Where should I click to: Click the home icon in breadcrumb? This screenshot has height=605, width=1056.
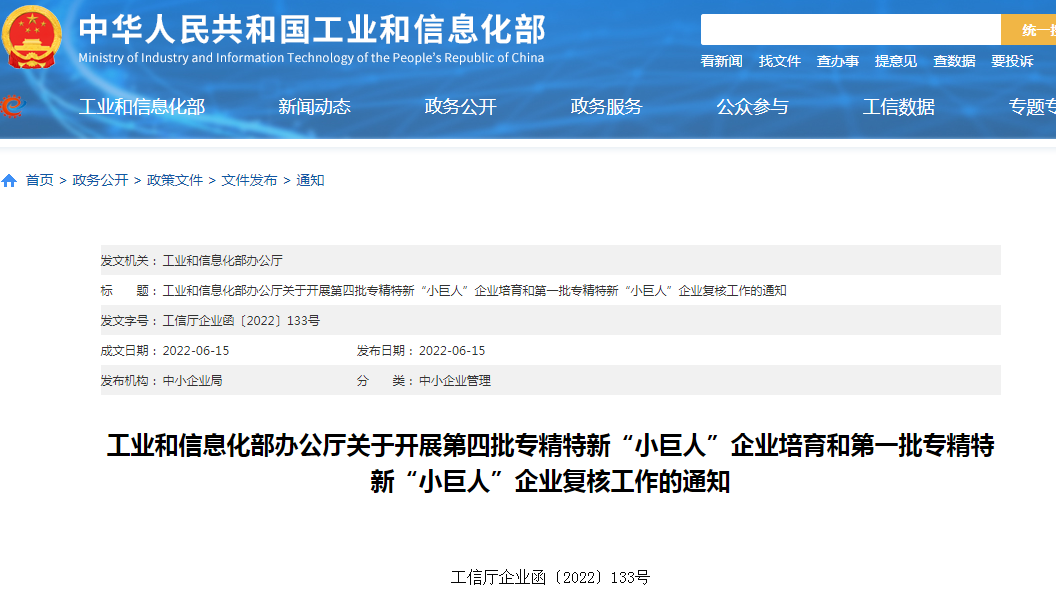(x=9, y=181)
